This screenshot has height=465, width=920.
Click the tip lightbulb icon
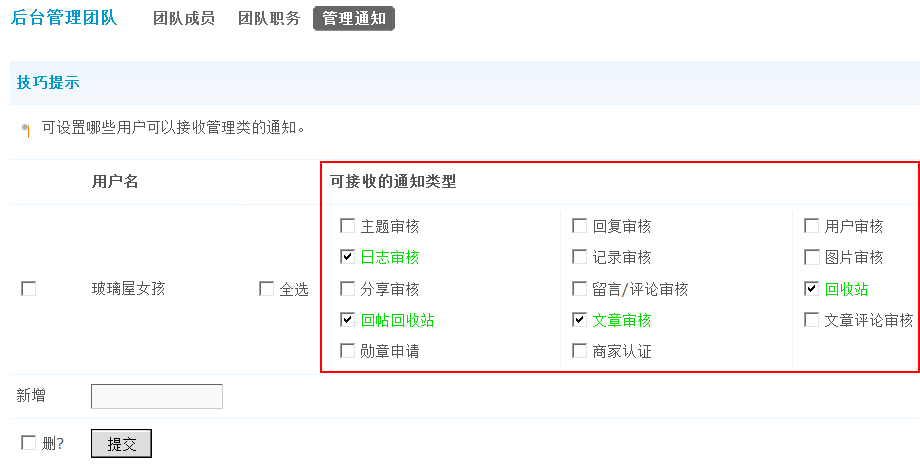tap(25, 130)
